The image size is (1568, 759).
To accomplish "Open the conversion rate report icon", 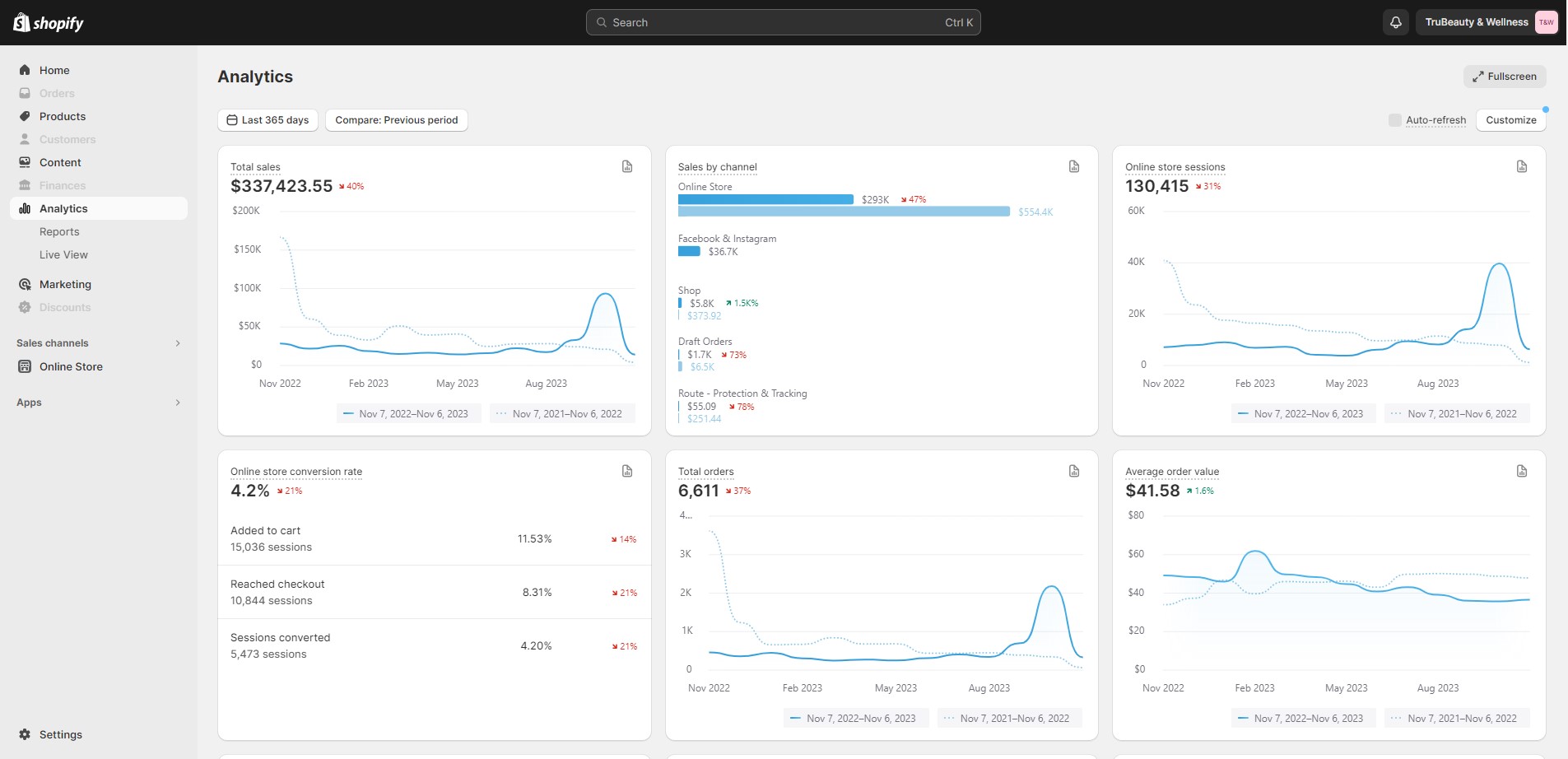I will [x=627, y=471].
